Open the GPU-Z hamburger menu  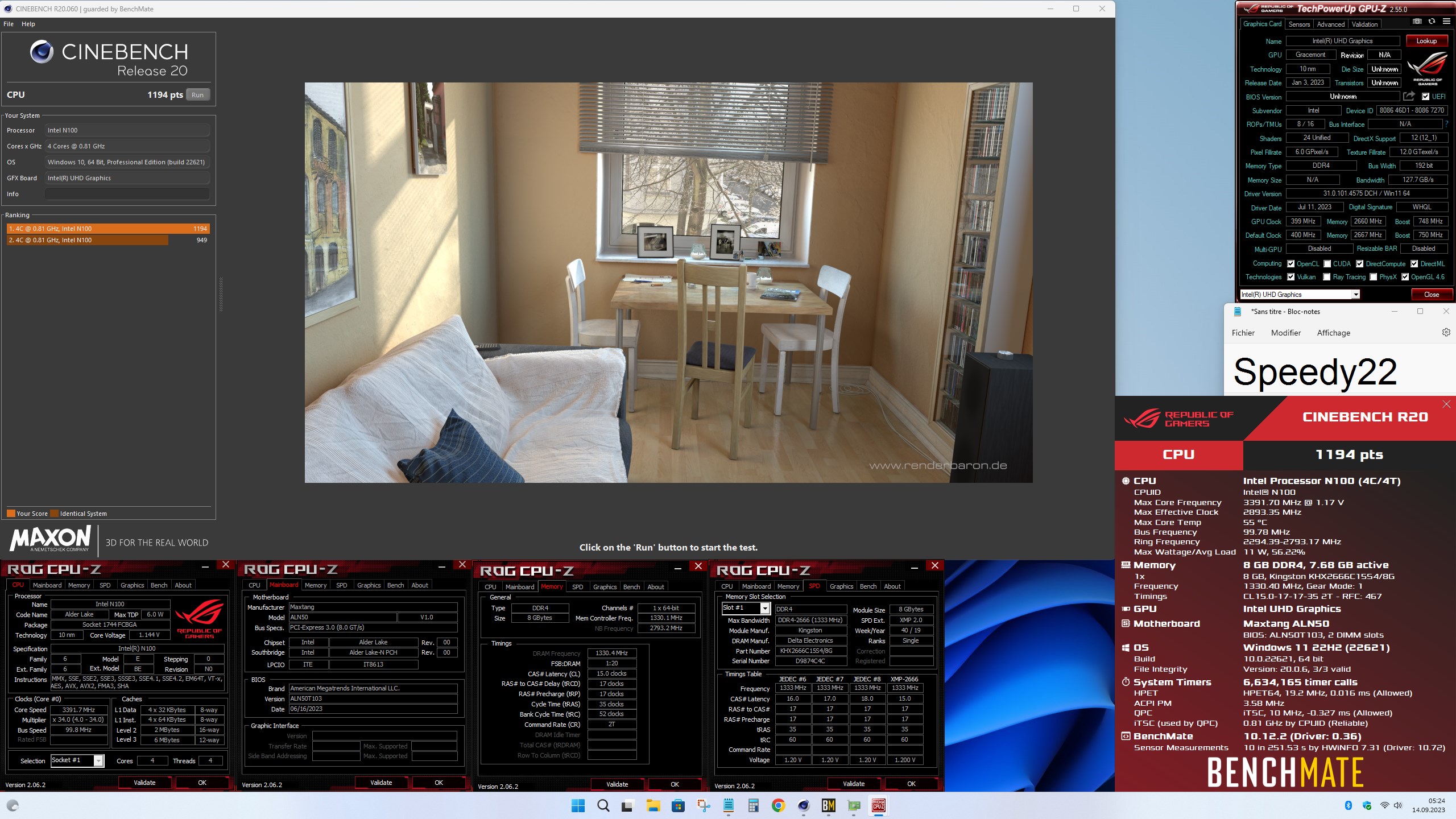point(1446,22)
